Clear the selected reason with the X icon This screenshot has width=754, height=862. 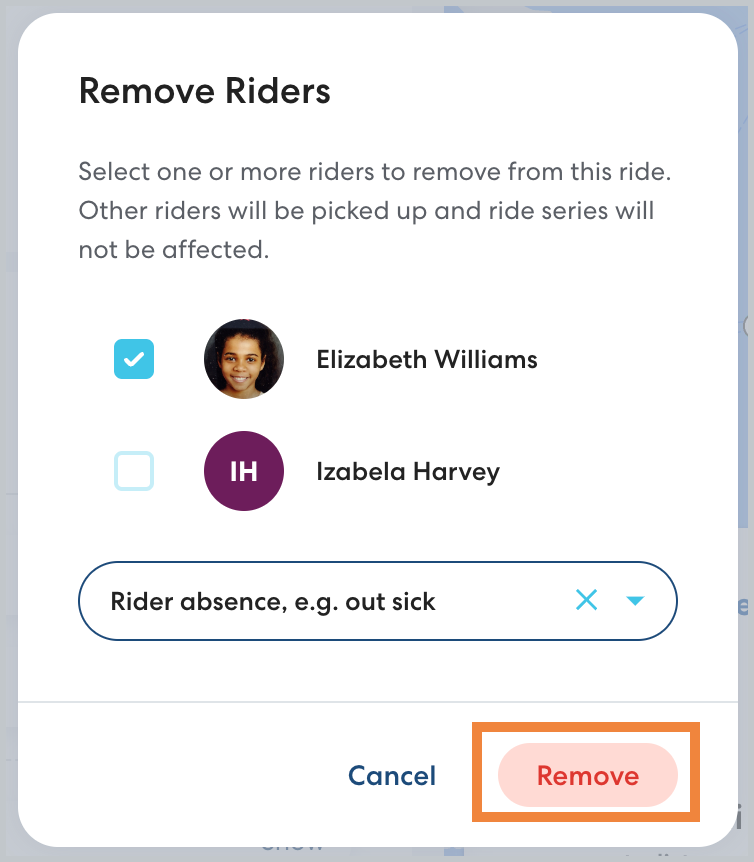click(x=586, y=600)
